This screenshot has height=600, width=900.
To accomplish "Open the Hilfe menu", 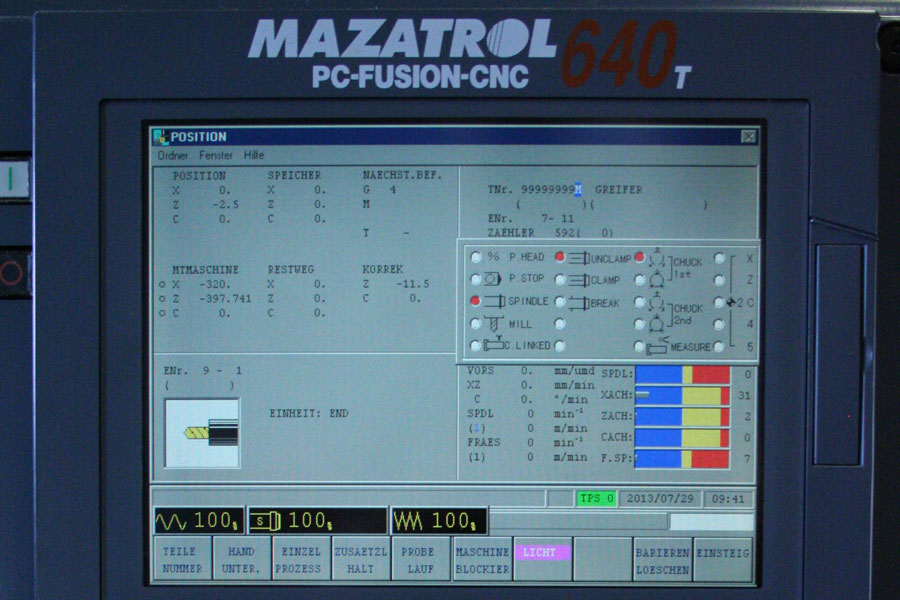I will (254, 156).
